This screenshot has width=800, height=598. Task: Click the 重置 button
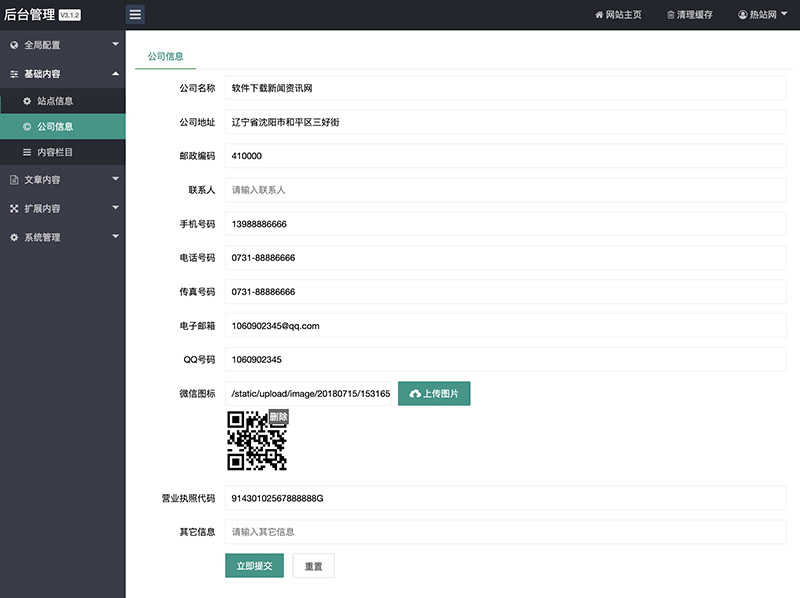click(314, 566)
